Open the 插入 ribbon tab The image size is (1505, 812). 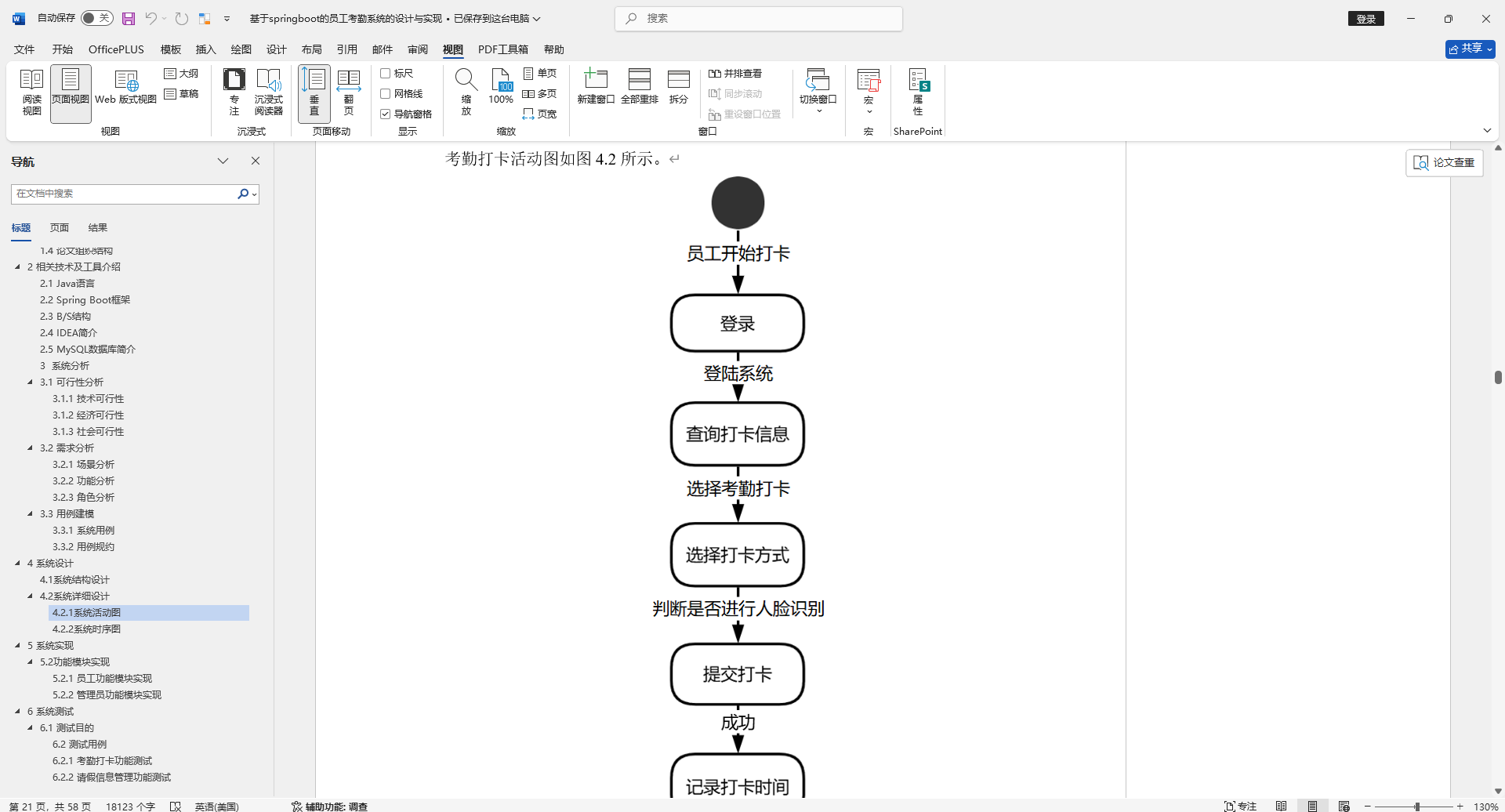click(205, 49)
